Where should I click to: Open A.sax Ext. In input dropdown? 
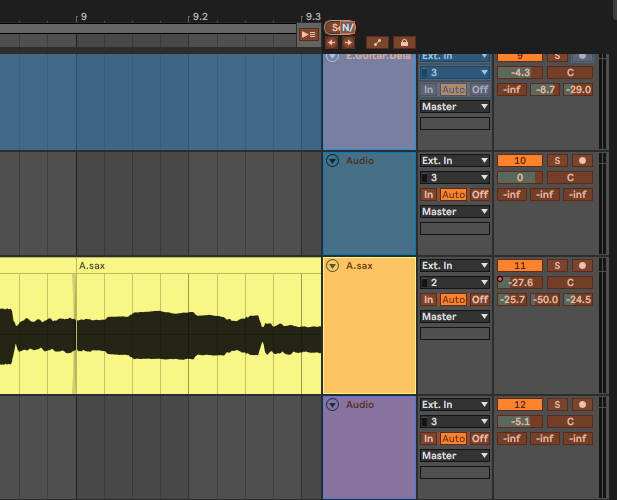[455, 265]
